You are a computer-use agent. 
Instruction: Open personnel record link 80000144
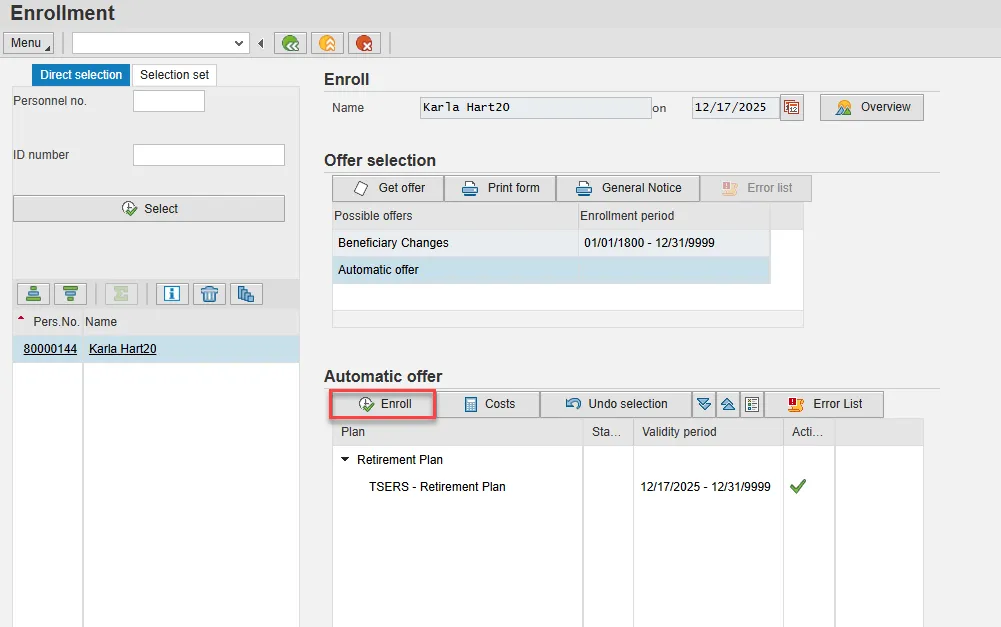(x=50, y=349)
